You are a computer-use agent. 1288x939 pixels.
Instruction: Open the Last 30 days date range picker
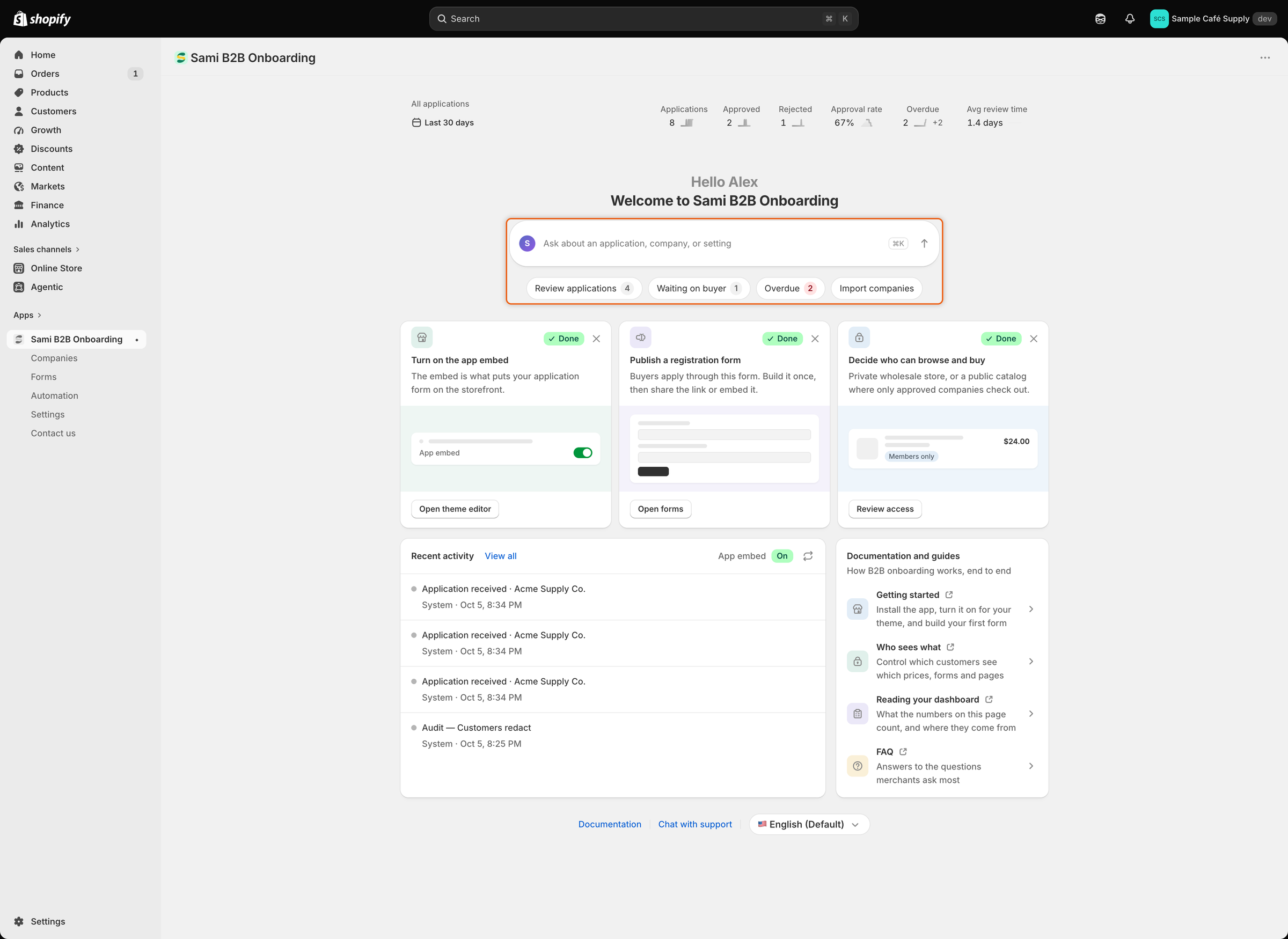pos(443,123)
